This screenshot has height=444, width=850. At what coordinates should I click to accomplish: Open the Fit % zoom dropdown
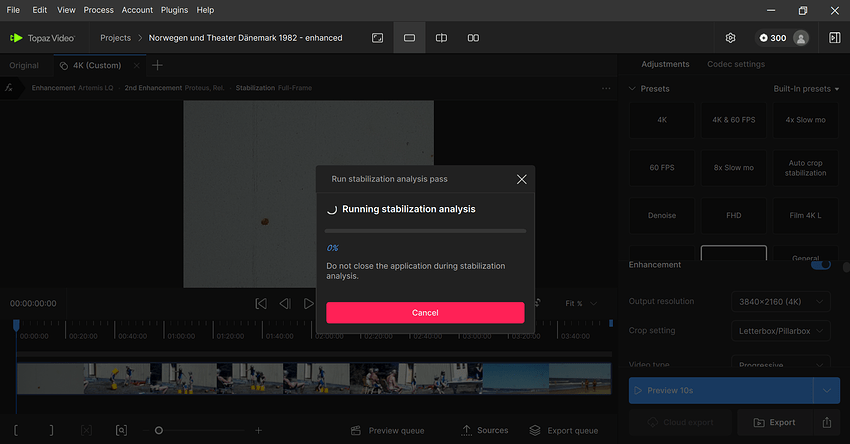[581, 304]
